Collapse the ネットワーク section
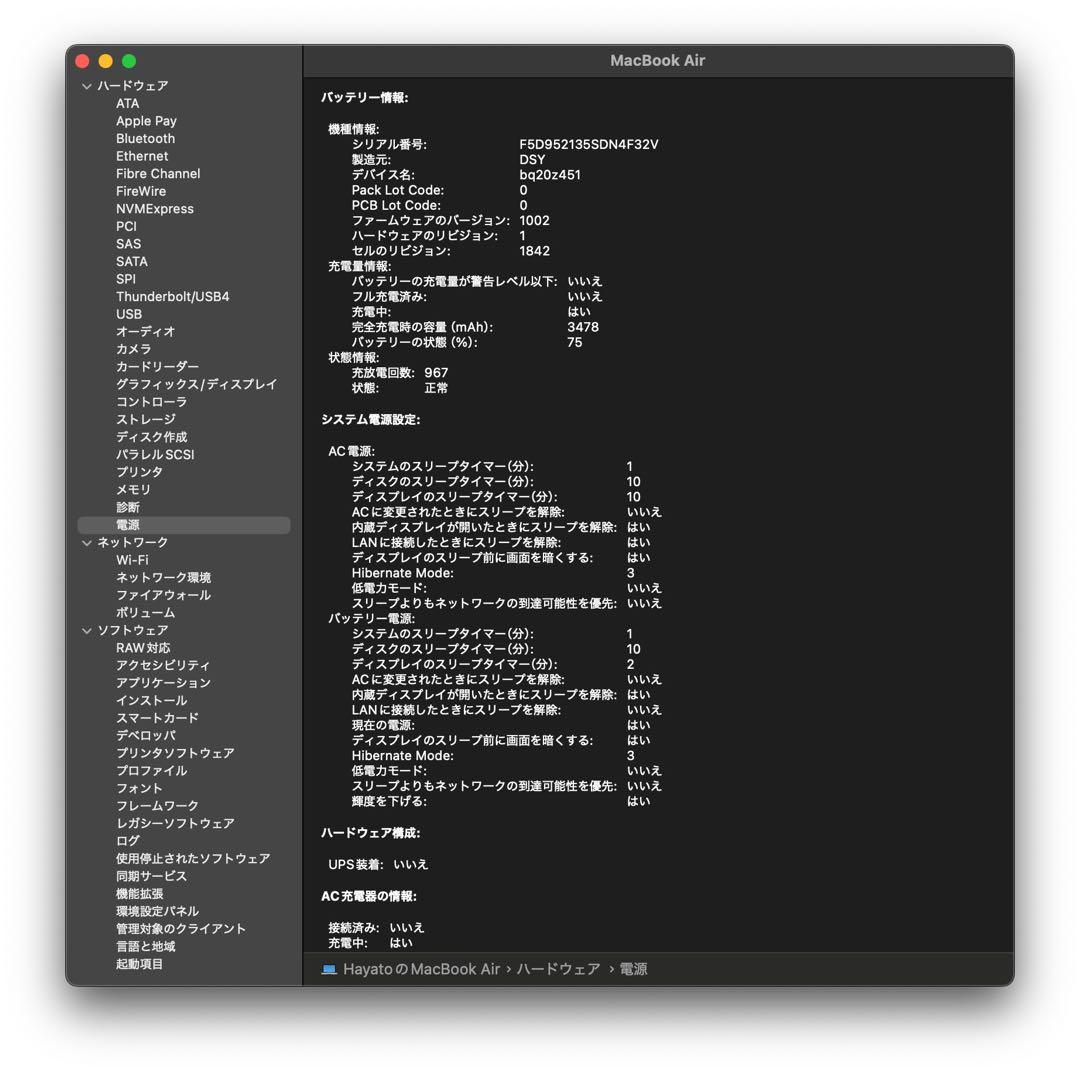Image resolution: width=1080 pixels, height=1073 pixels. click(x=87, y=543)
